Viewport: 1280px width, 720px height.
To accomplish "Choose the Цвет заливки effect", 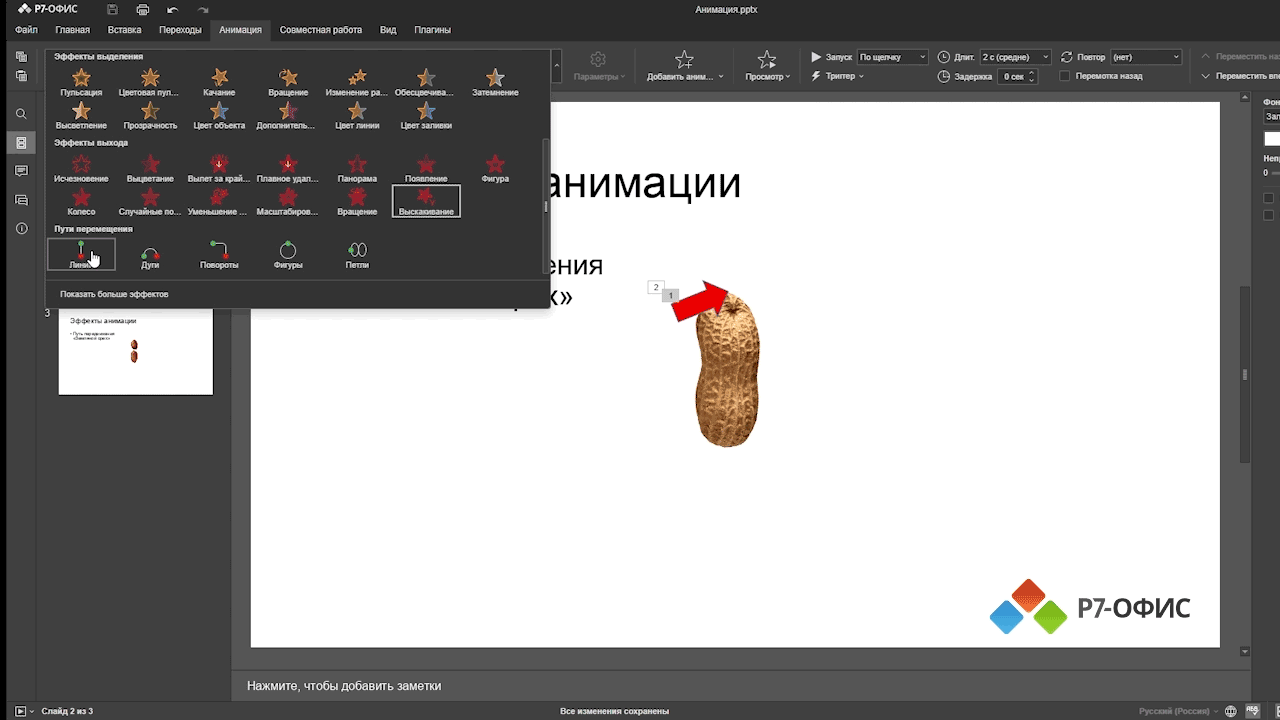I will point(426,116).
